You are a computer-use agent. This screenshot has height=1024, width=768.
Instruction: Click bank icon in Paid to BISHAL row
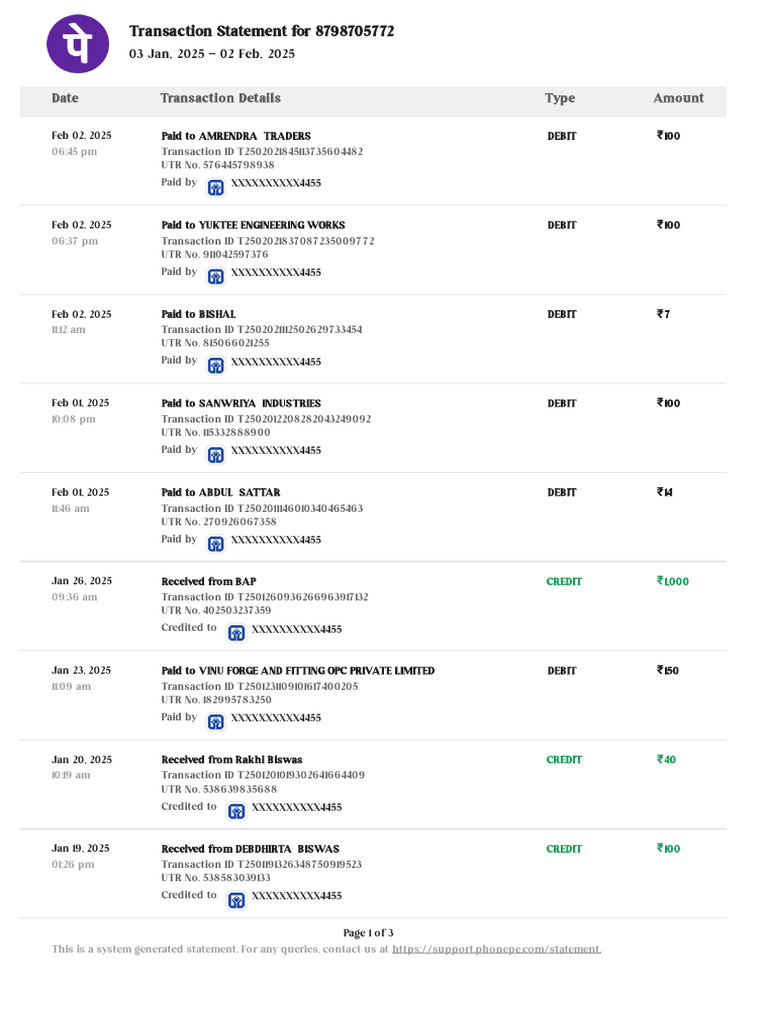point(215,365)
